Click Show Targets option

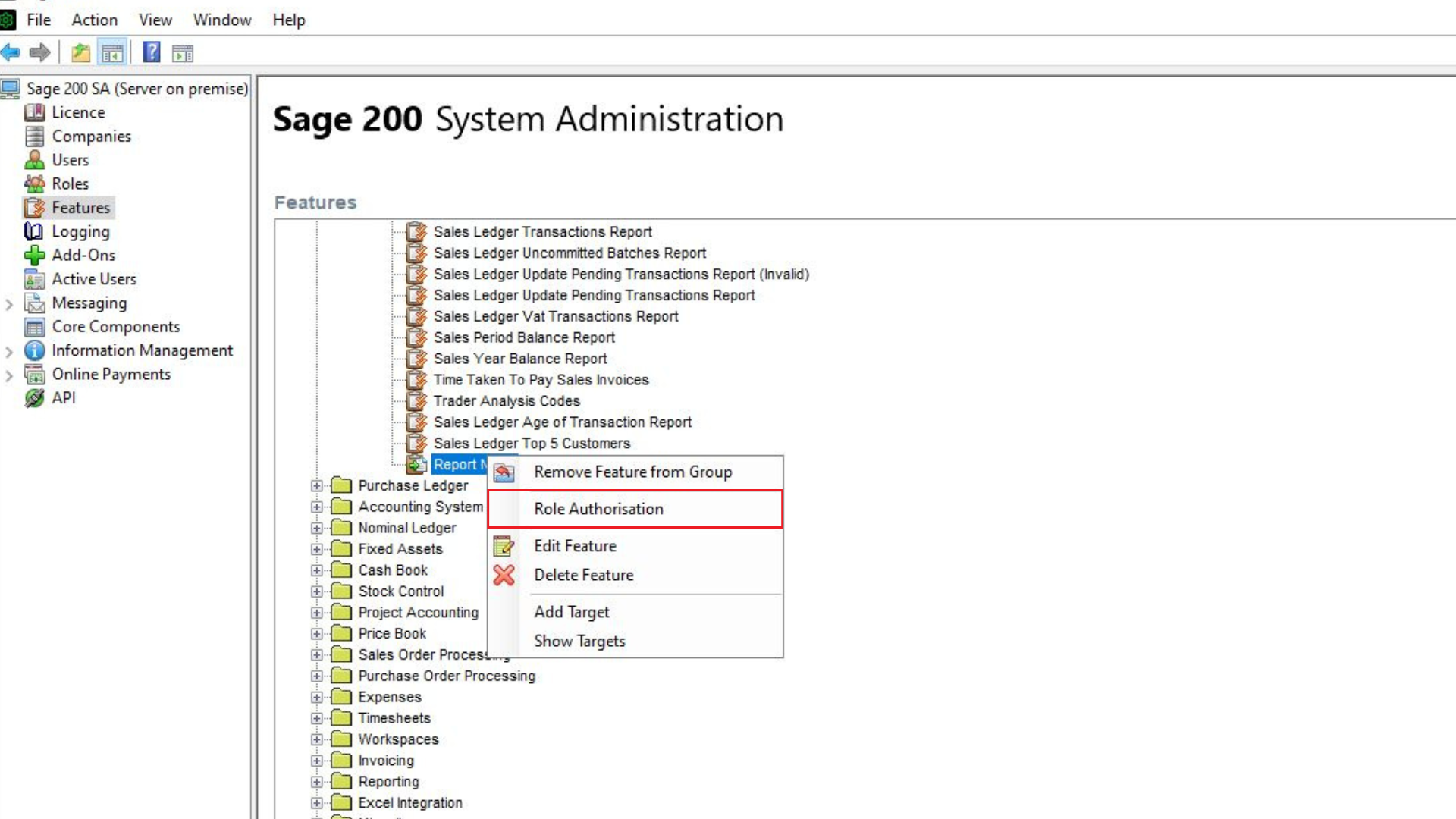[579, 641]
